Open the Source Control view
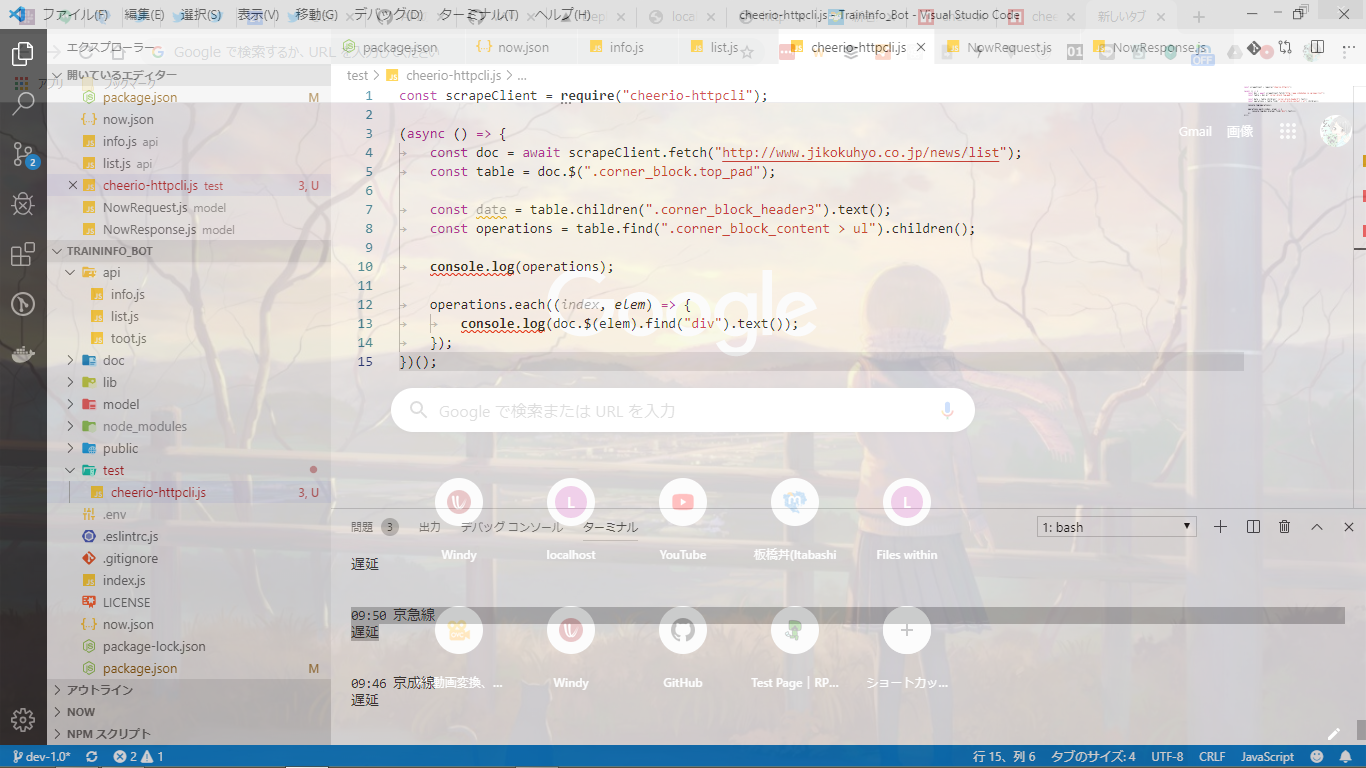Viewport: 1366px width, 768px height. pyautogui.click(x=22, y=154)
